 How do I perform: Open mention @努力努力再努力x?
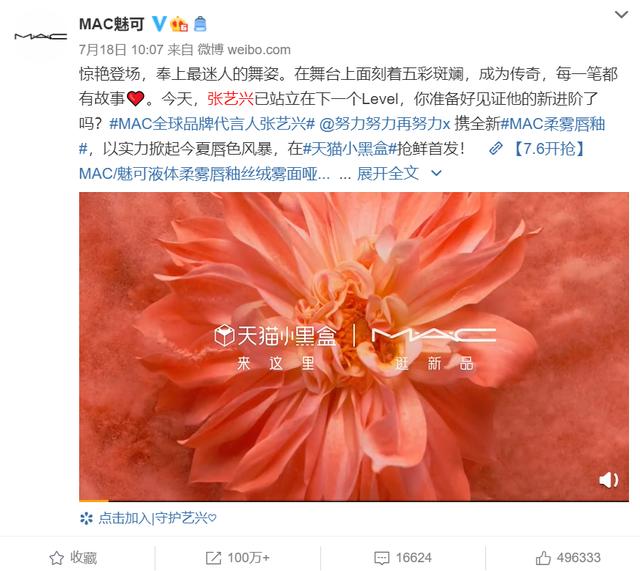tap(384, 124)
